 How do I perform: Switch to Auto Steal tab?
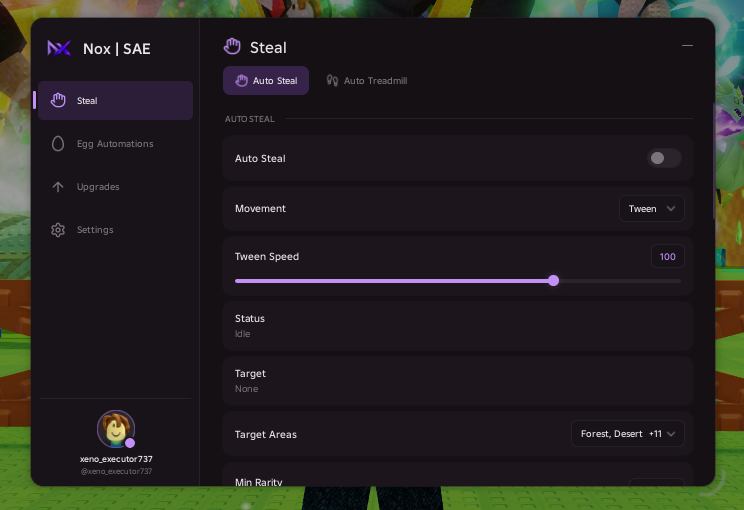coord(266,81)
